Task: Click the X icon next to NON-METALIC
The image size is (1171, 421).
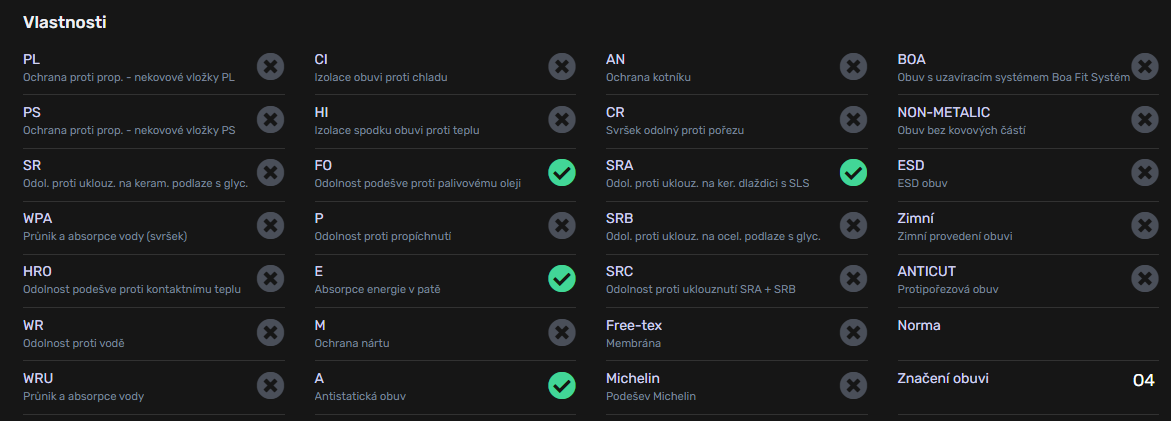Action: click(1144, 119)
